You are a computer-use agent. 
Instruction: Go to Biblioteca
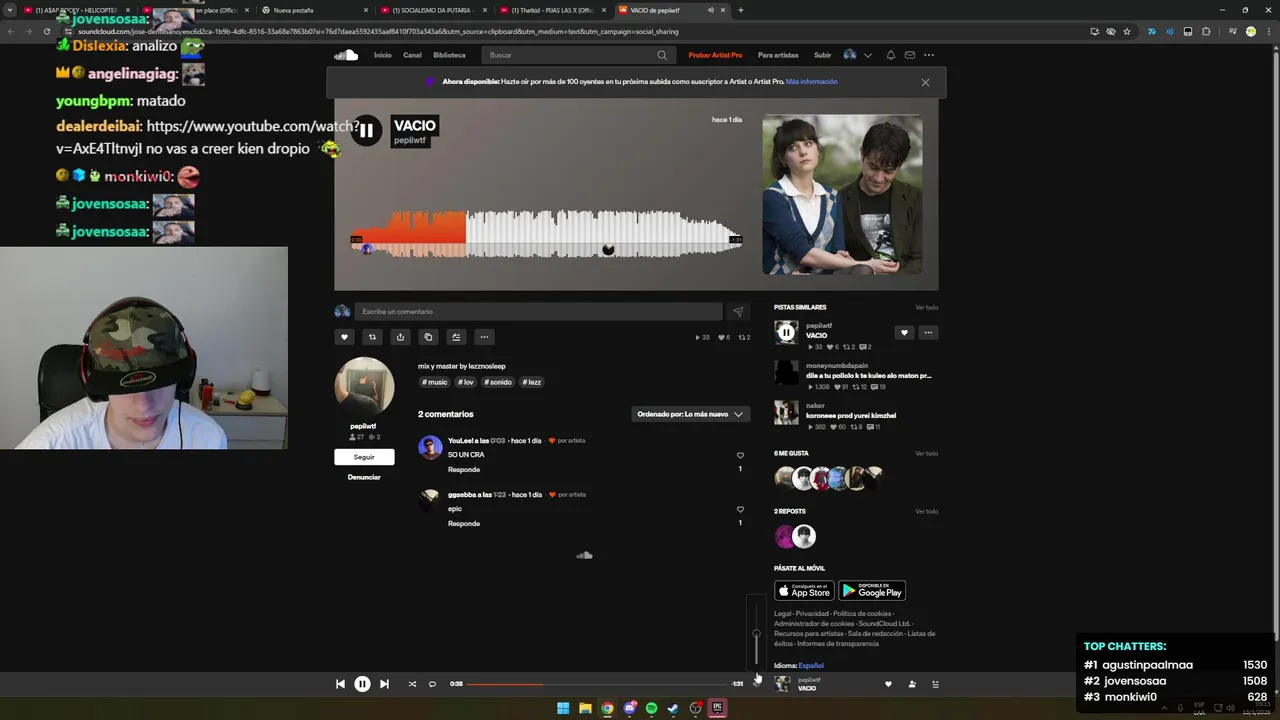[x=449, y=55]
